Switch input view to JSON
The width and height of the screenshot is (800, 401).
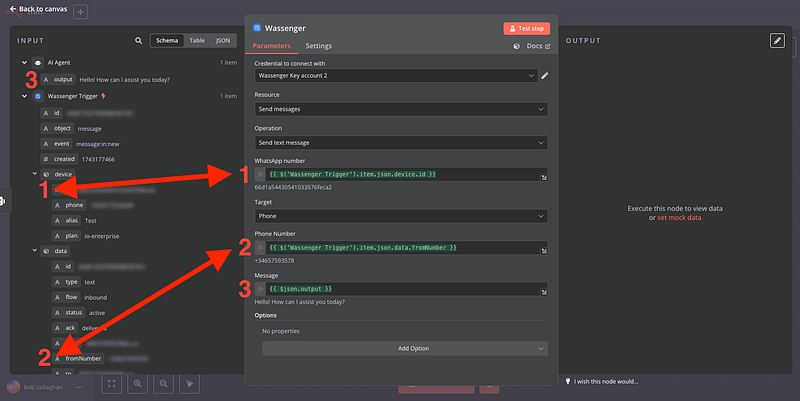point(222,41)
